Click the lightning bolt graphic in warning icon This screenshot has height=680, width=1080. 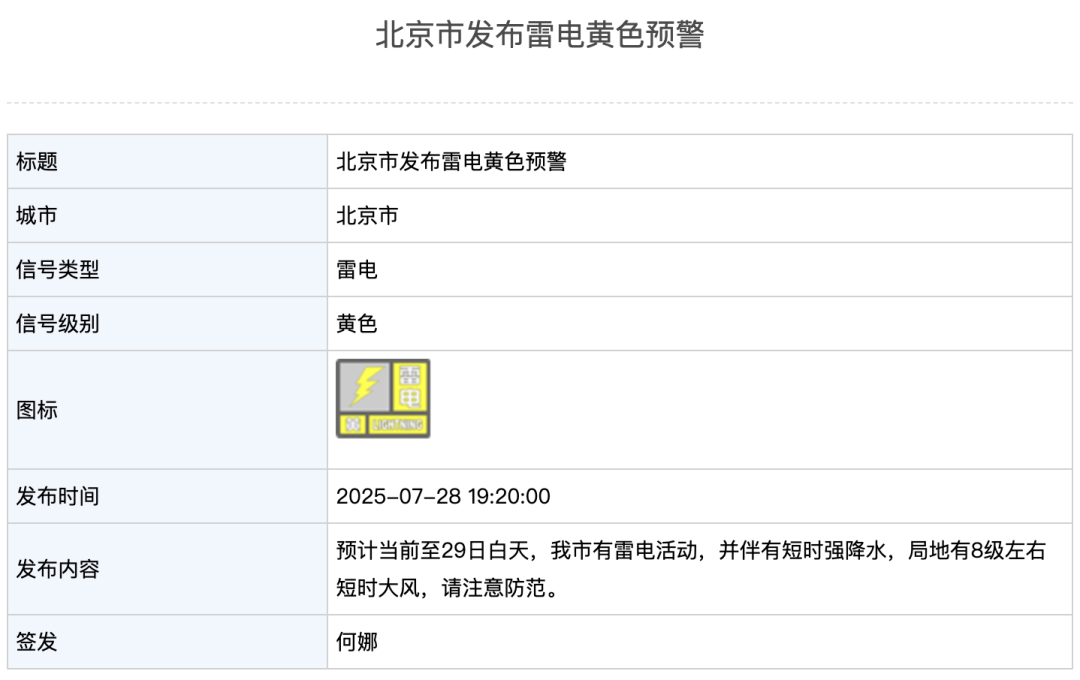coord(365,386)
